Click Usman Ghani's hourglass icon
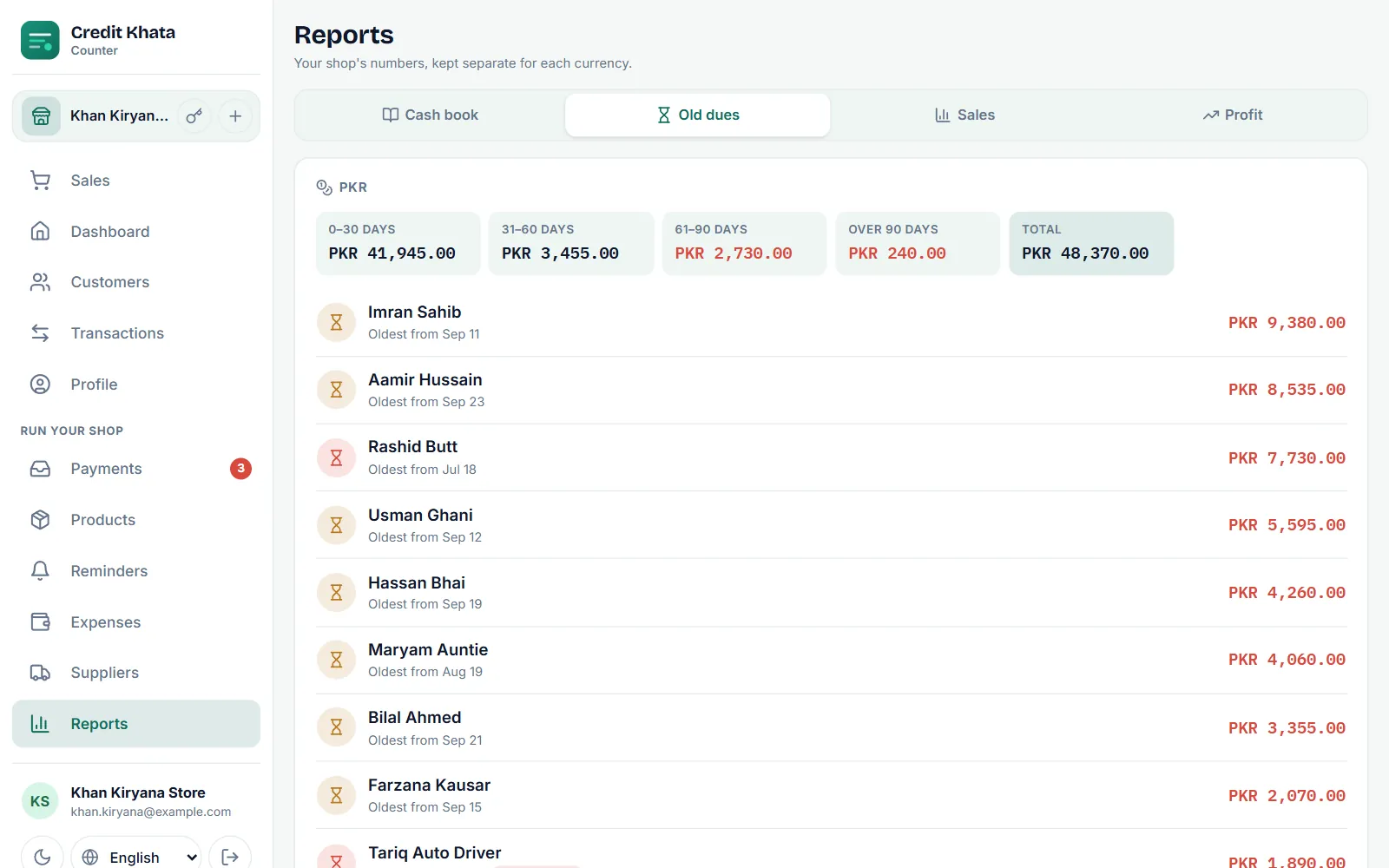1389x868 pixels. click(336, 525)
